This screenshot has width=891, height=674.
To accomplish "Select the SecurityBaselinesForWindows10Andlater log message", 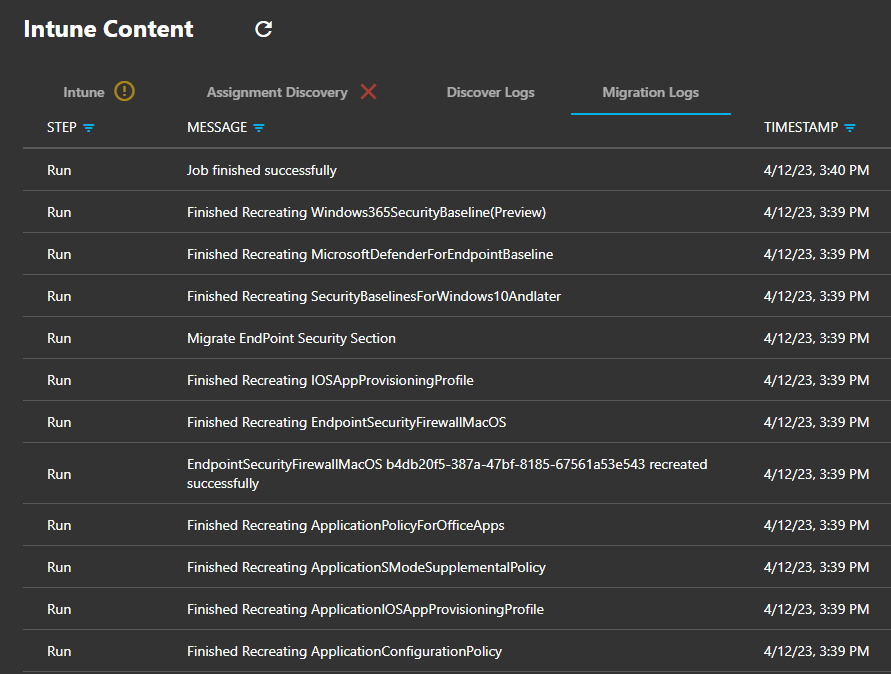I will click(374, 297).
